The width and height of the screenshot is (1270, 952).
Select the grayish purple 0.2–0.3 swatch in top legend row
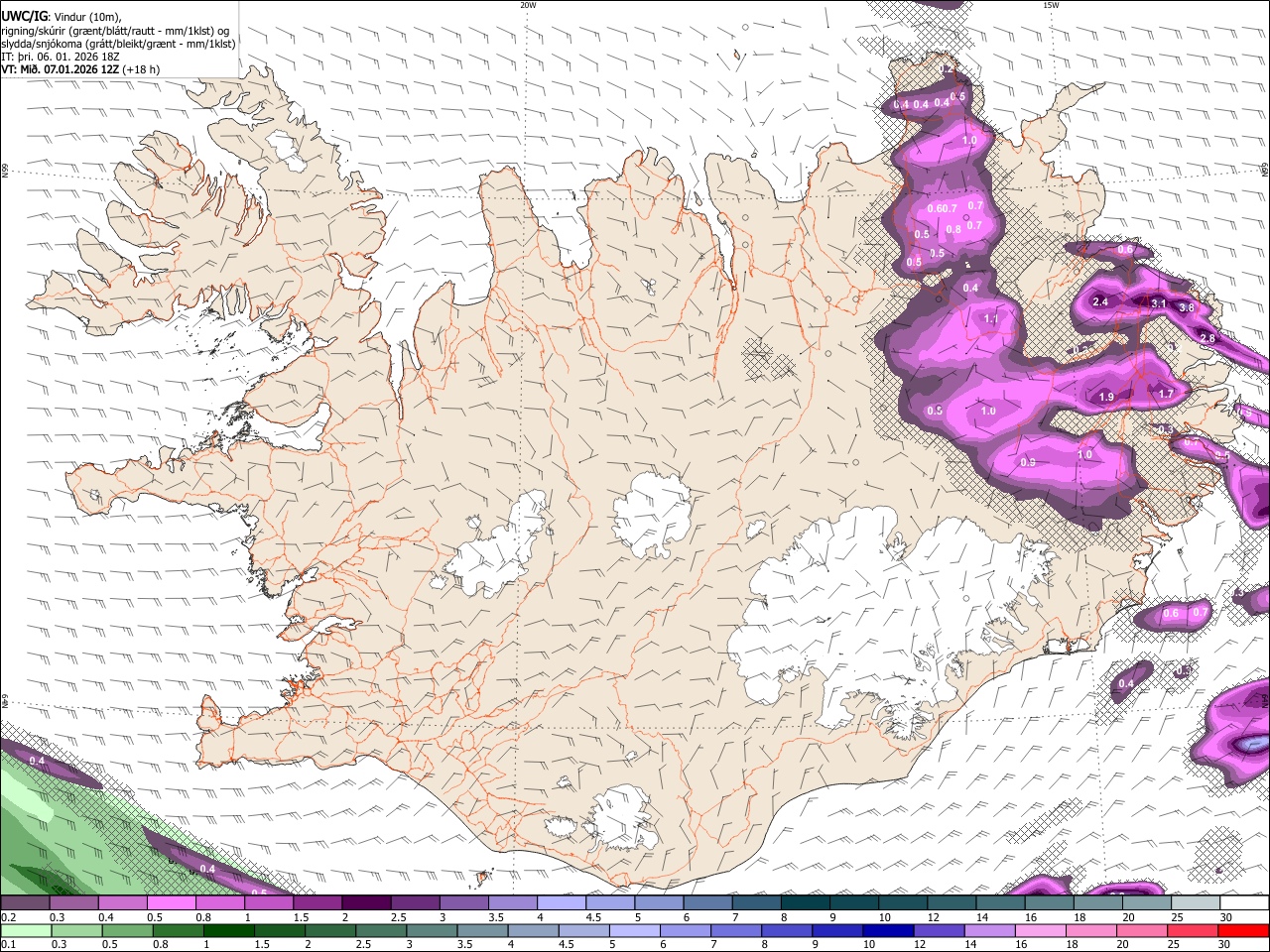click(25, 903)
